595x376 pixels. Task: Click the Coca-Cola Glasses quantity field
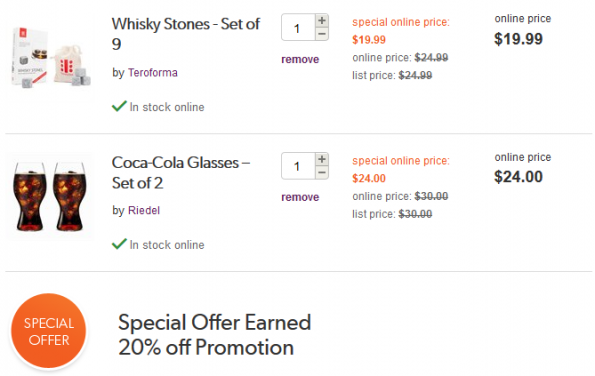click(298, 166)
